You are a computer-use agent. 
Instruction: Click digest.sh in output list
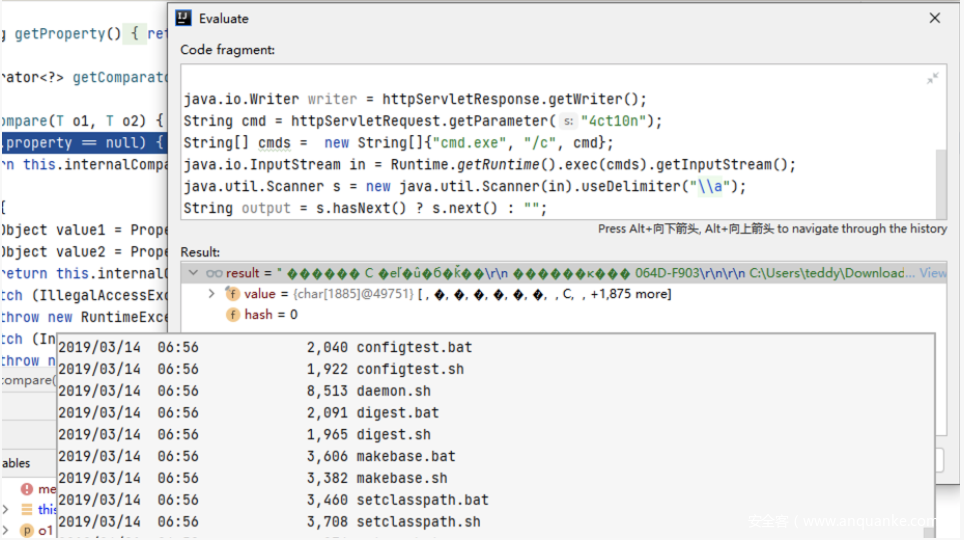[393, 435]
